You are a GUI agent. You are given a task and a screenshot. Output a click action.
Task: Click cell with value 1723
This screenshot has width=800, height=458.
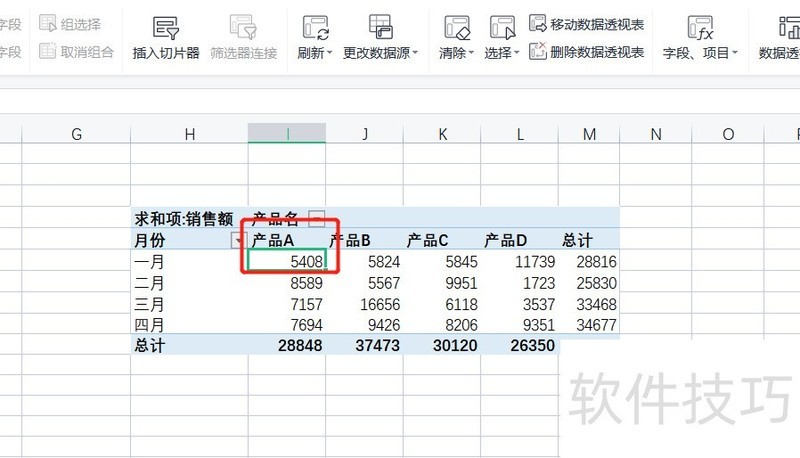click(519, 283)
